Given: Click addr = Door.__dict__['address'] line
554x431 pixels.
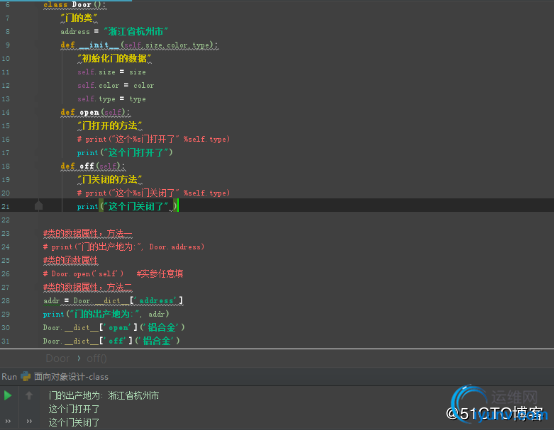Looking at the screenshot, I should (113, 301).
